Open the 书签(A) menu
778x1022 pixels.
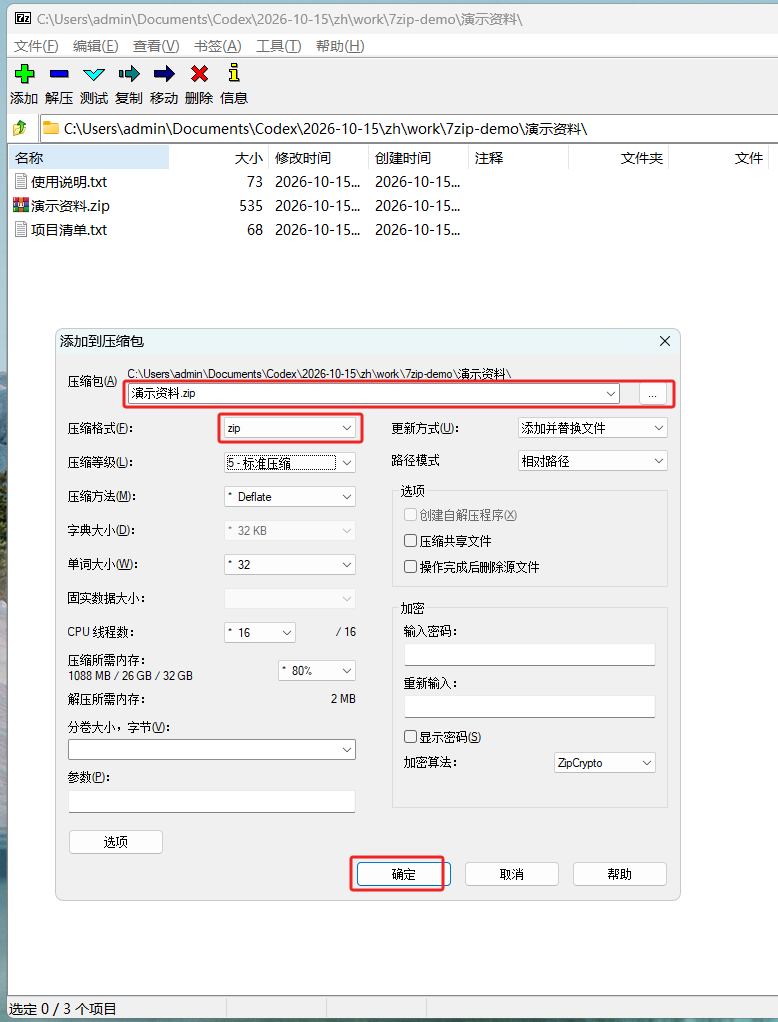click(x=218, y=46)
